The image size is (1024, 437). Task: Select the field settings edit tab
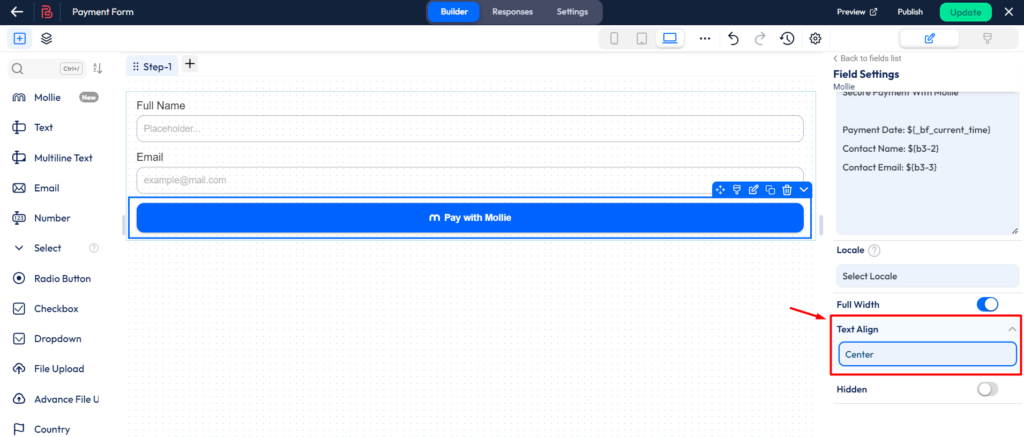[x=929, y=39]
